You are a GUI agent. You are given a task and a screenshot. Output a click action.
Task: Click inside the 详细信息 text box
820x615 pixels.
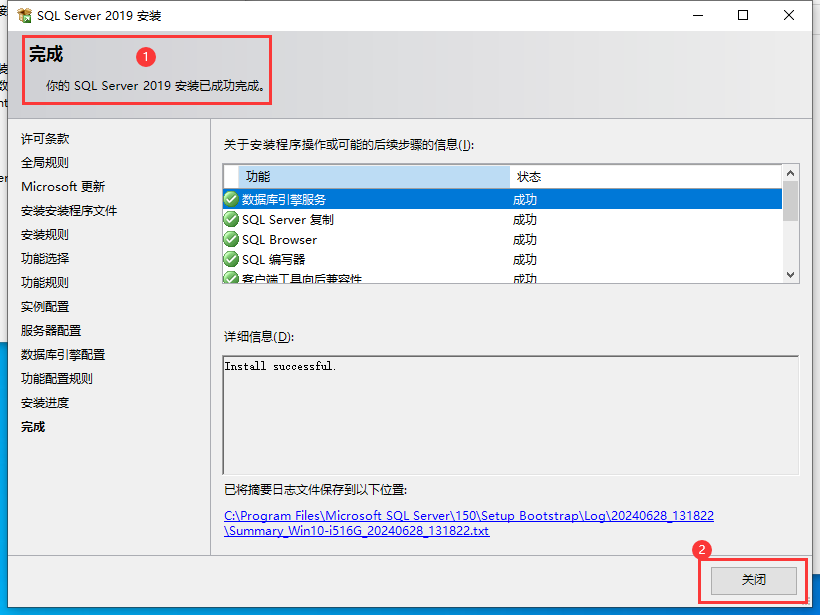pos(511,415)
